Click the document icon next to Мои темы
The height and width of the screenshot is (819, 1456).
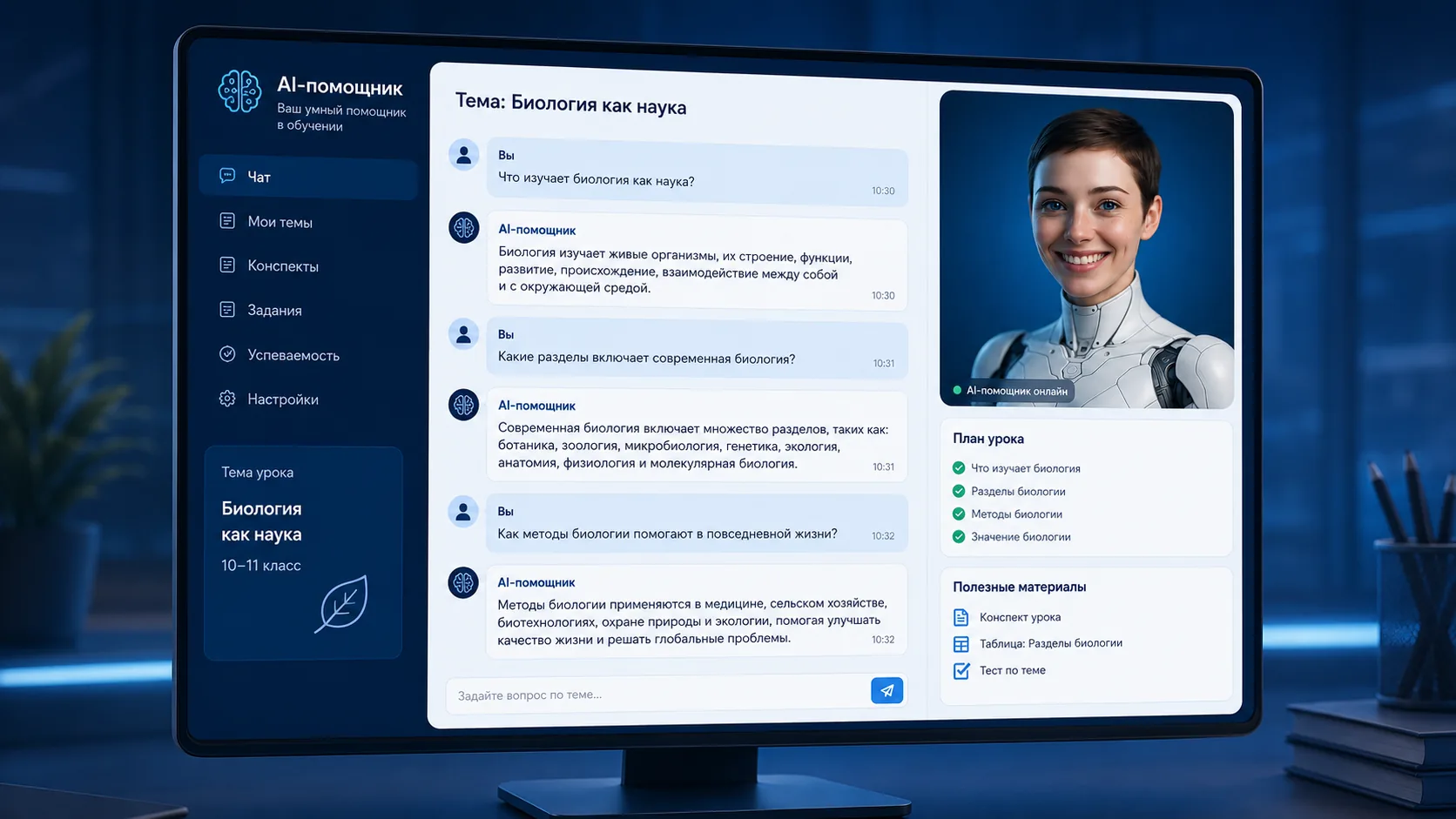click(x=227, y=221)
